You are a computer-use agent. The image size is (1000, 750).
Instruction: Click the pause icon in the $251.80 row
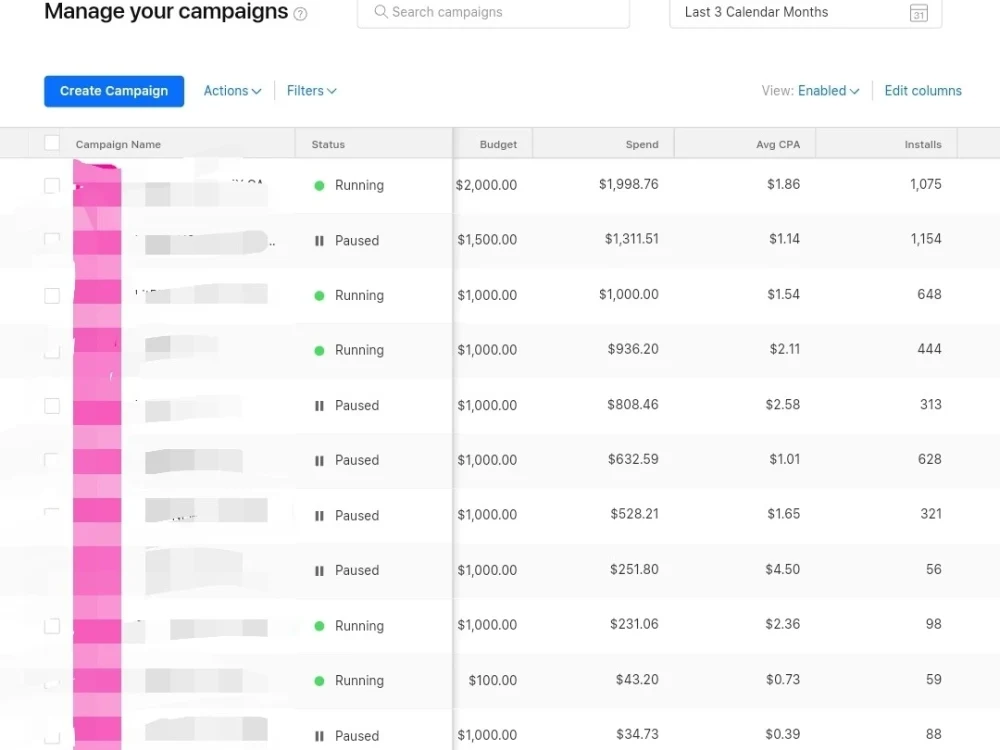pos(320,571)
